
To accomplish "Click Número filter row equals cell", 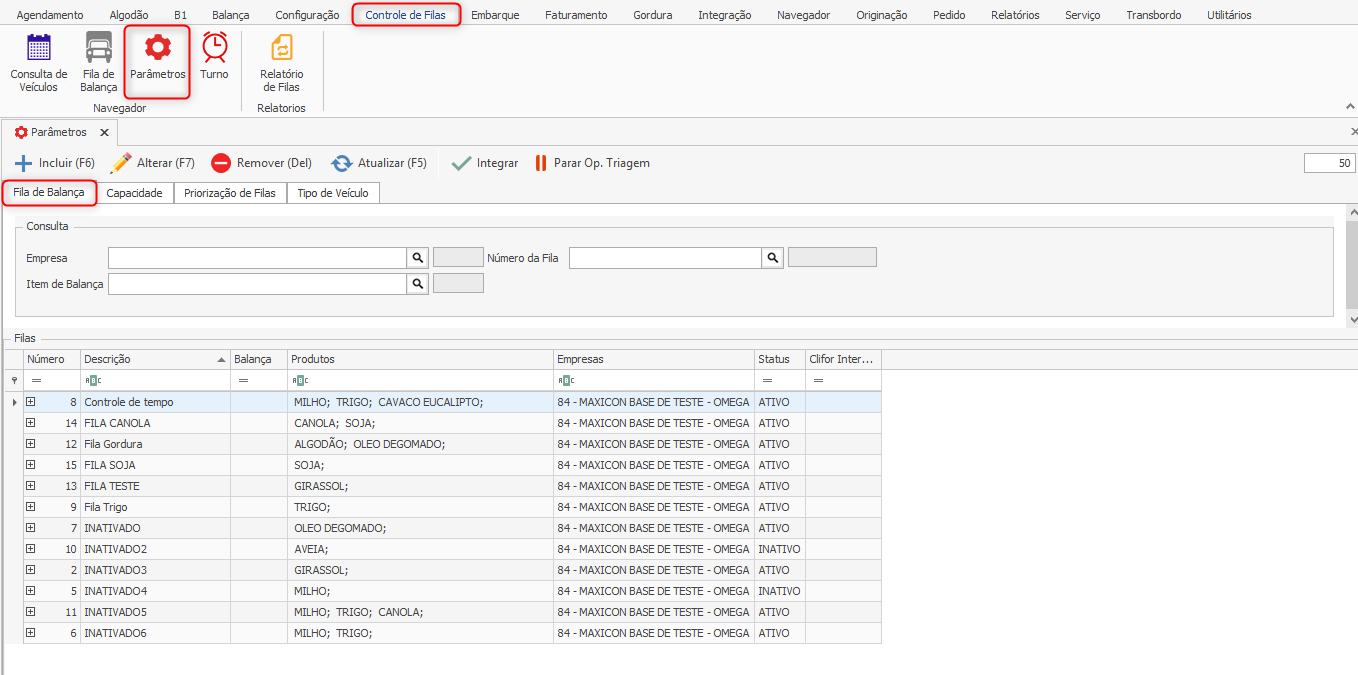I will pyautogui.click(x=52, y=380).
